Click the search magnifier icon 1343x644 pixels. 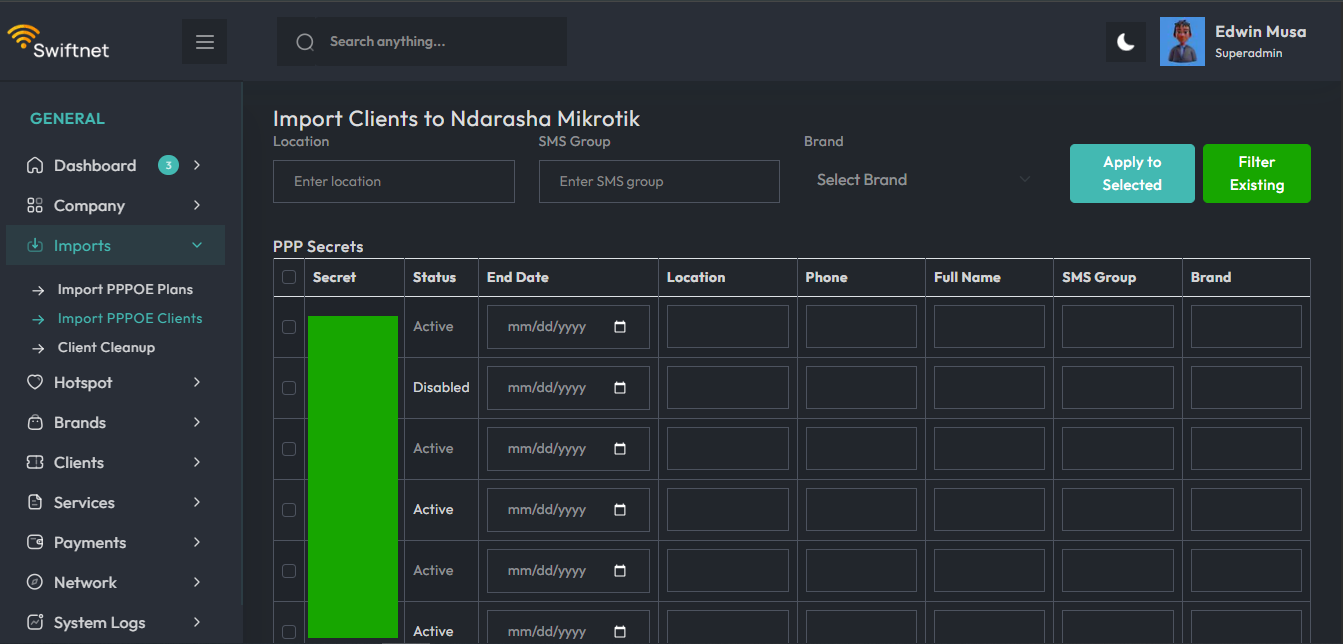[x=305, y=42]
